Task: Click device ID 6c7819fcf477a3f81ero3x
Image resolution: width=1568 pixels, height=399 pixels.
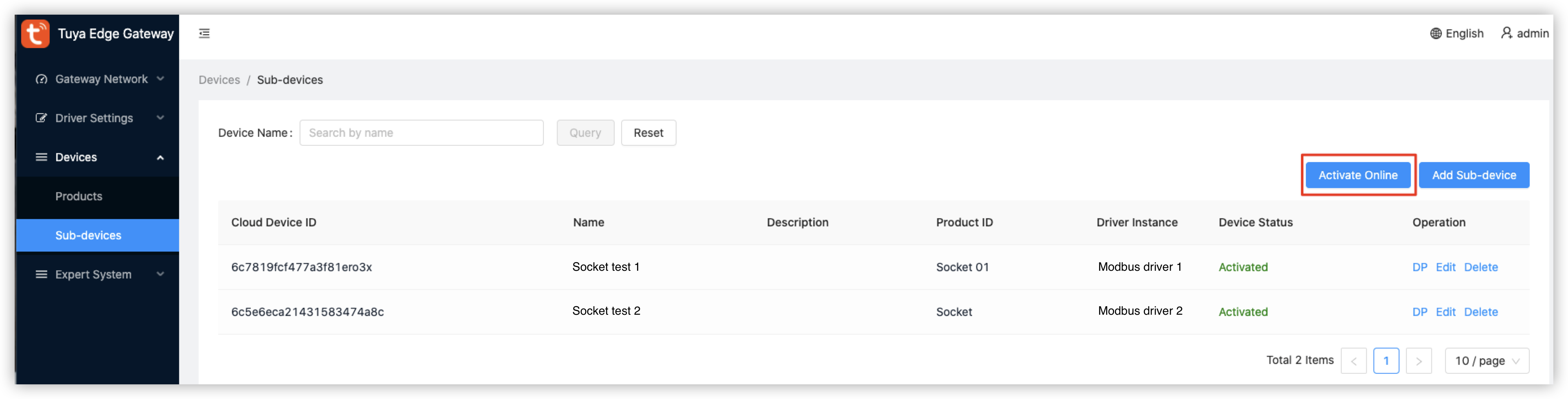Action: tap(301, 267)
